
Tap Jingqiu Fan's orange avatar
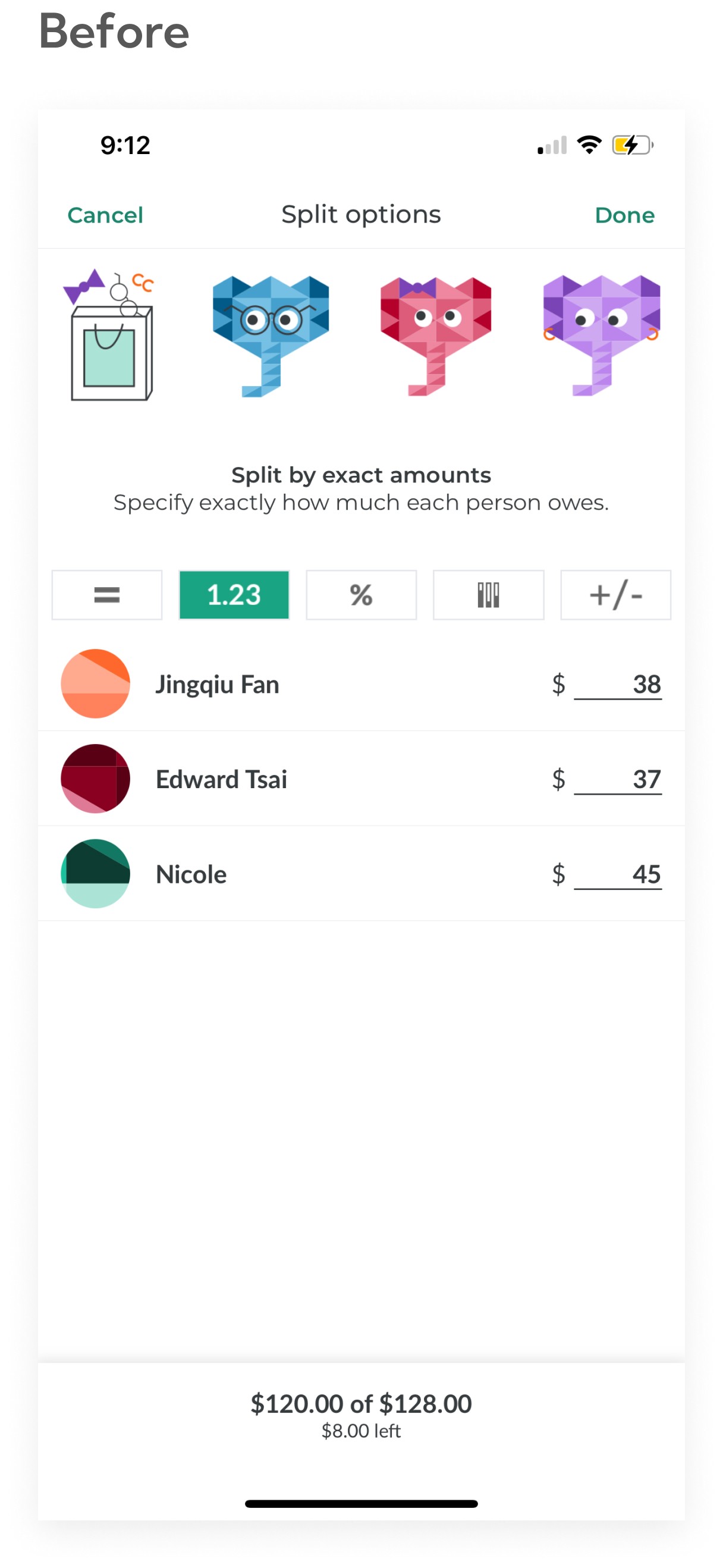pos(96,683)
